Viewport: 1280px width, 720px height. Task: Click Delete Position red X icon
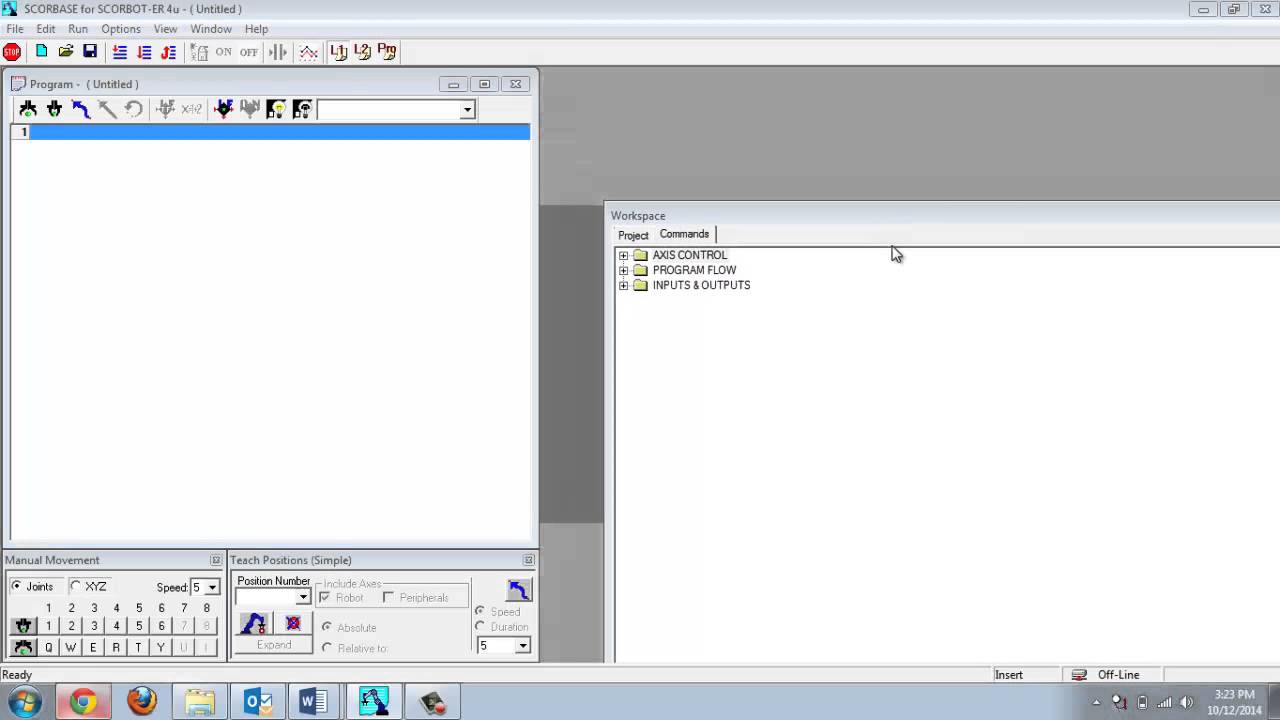(x=293, y=624)
